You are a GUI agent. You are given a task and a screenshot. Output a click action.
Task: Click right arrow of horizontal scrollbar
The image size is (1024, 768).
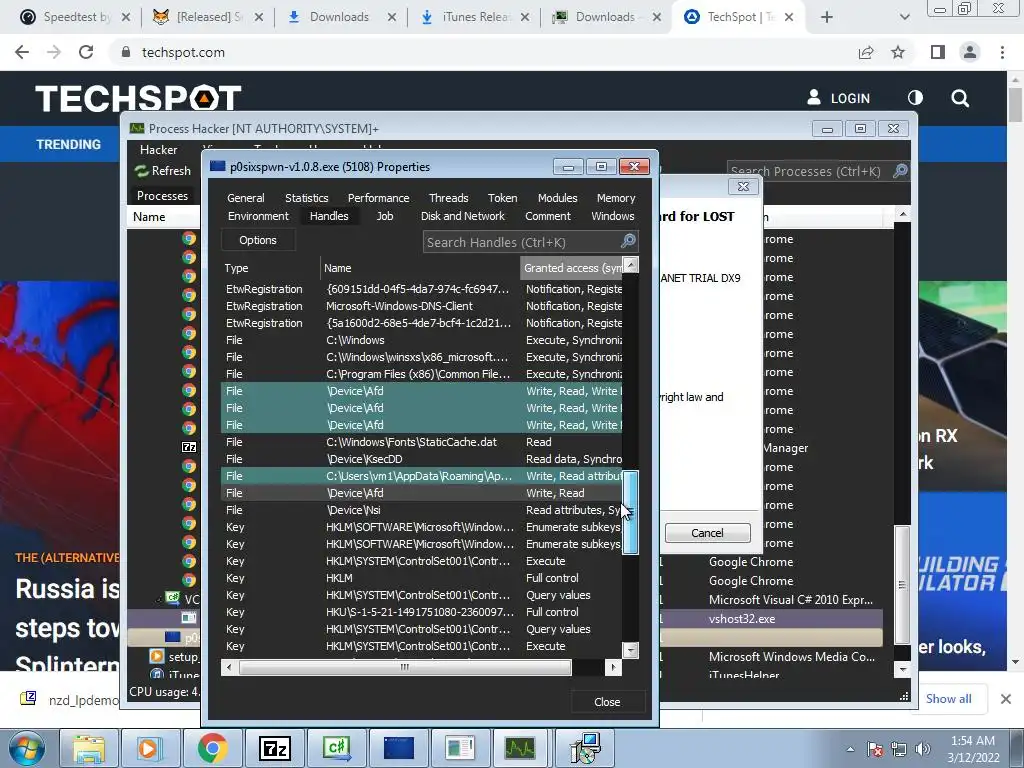click(x=613, y=667)
